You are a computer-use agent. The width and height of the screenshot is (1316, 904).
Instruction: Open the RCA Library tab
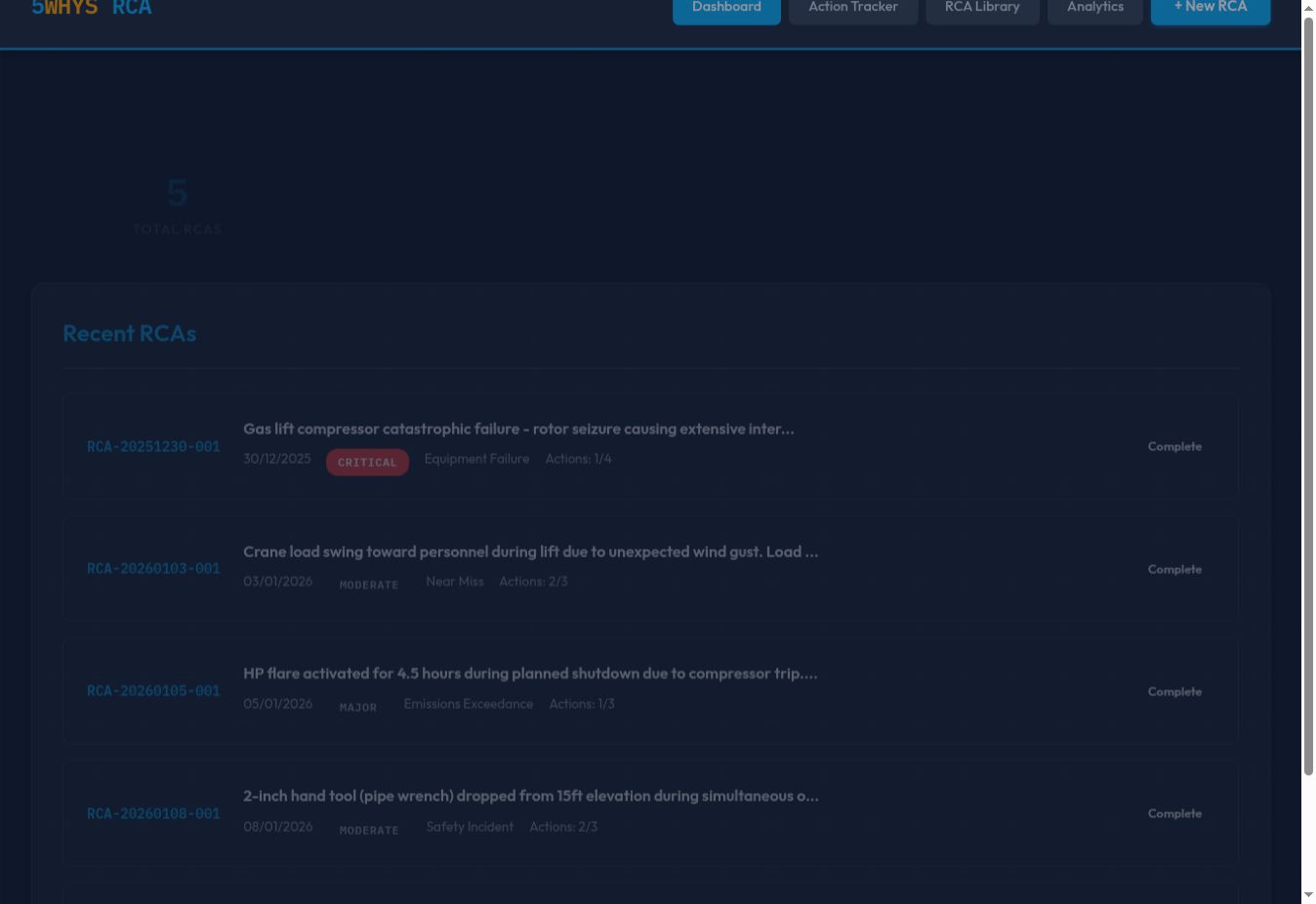tap(982, 8)
